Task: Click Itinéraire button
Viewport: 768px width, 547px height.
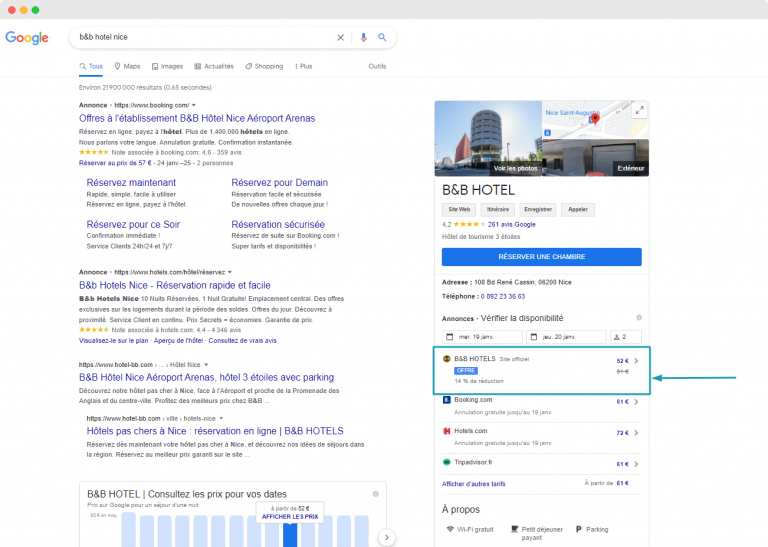Action: [498, 210]
